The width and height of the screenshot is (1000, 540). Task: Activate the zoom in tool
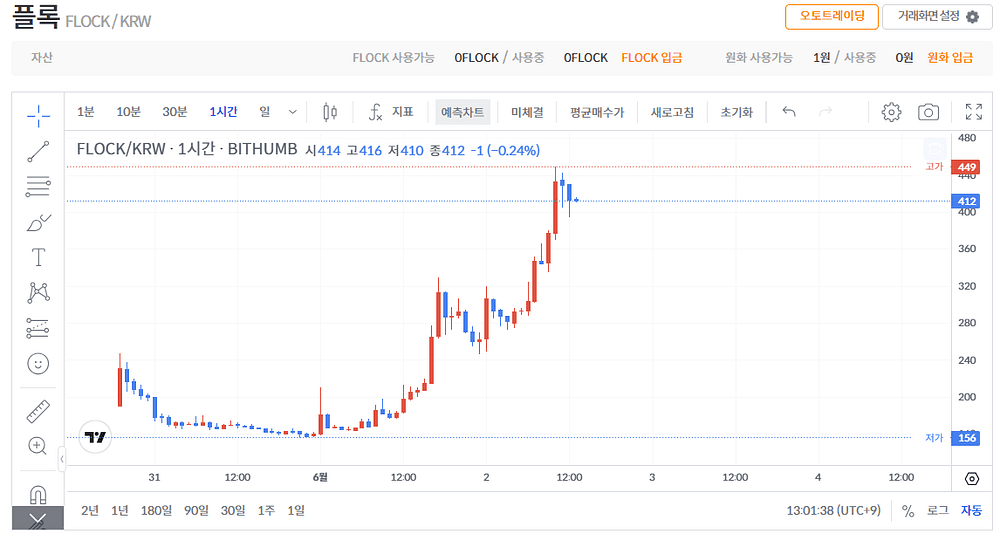point(38,446)
